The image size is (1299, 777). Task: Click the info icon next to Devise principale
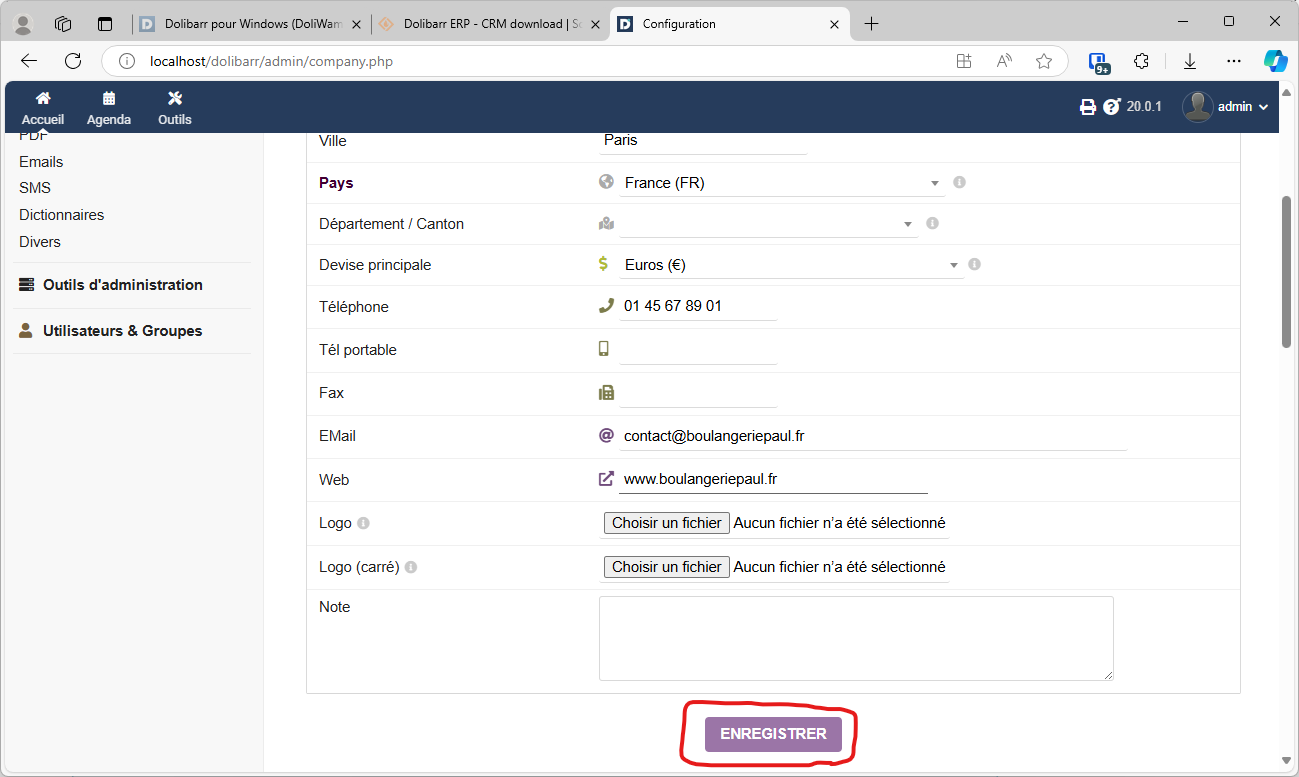click(x=974, y=265)
